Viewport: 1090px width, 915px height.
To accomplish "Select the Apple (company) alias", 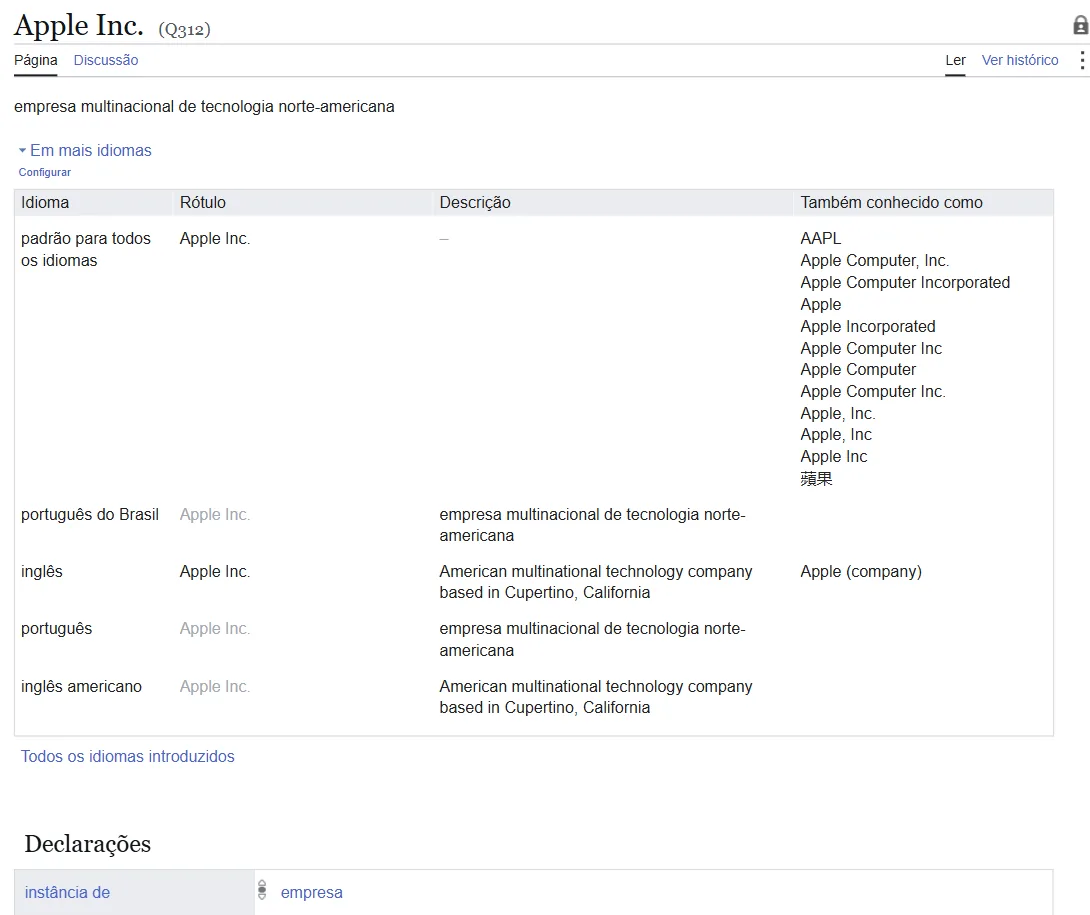I will (x=861, y=572).
